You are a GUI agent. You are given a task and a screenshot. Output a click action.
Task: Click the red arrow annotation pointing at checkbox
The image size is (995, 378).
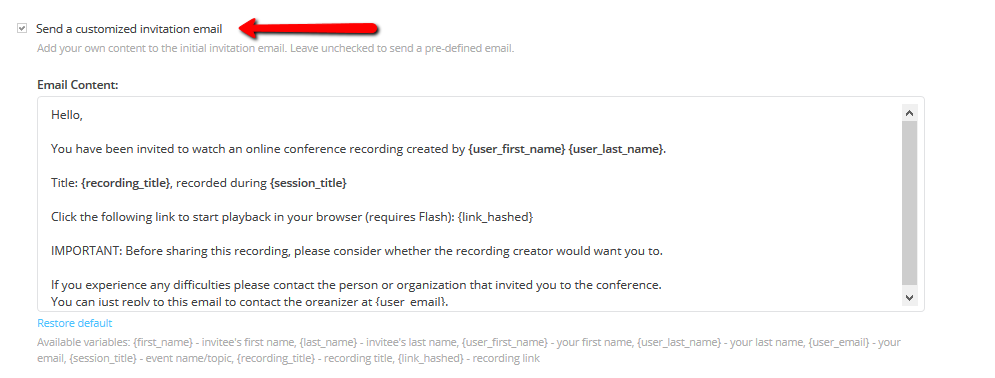point(309,28)
